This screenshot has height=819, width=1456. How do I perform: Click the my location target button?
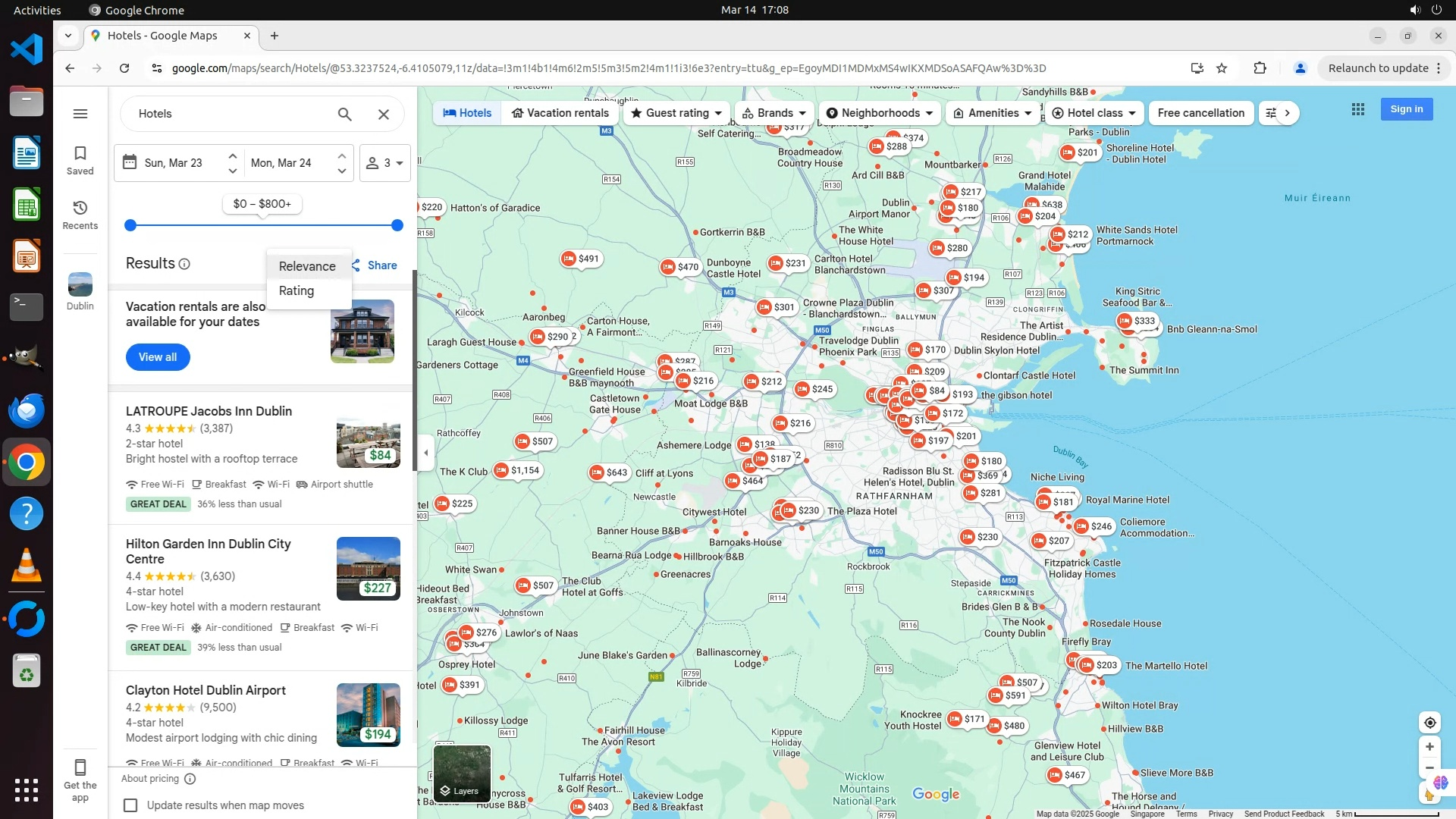coord(1429,723)
